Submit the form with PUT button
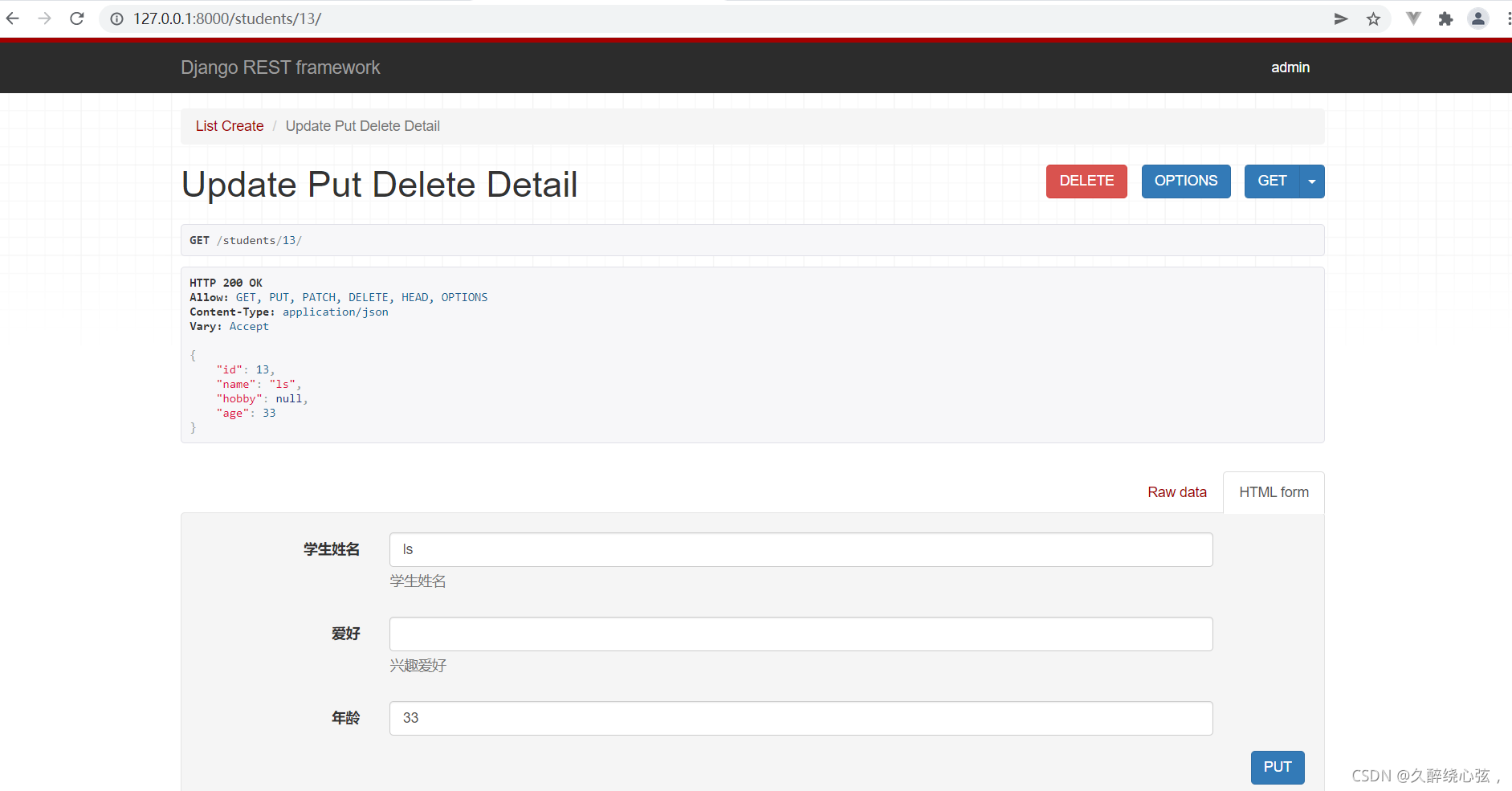 1278,767
